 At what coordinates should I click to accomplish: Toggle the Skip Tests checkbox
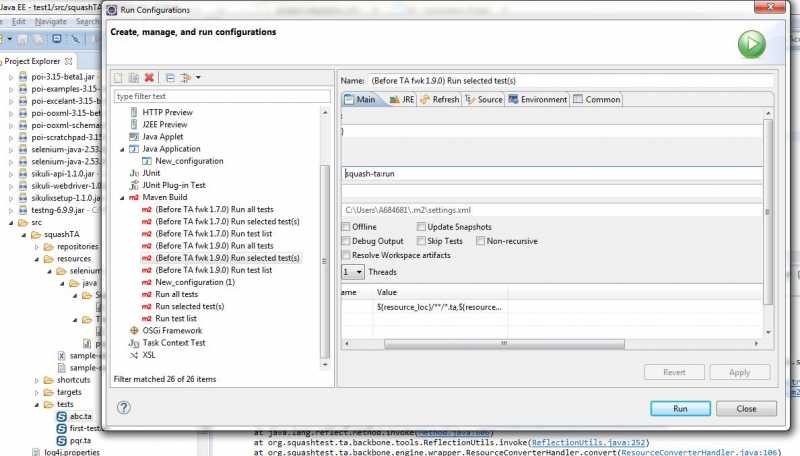[x=420, y=241]
